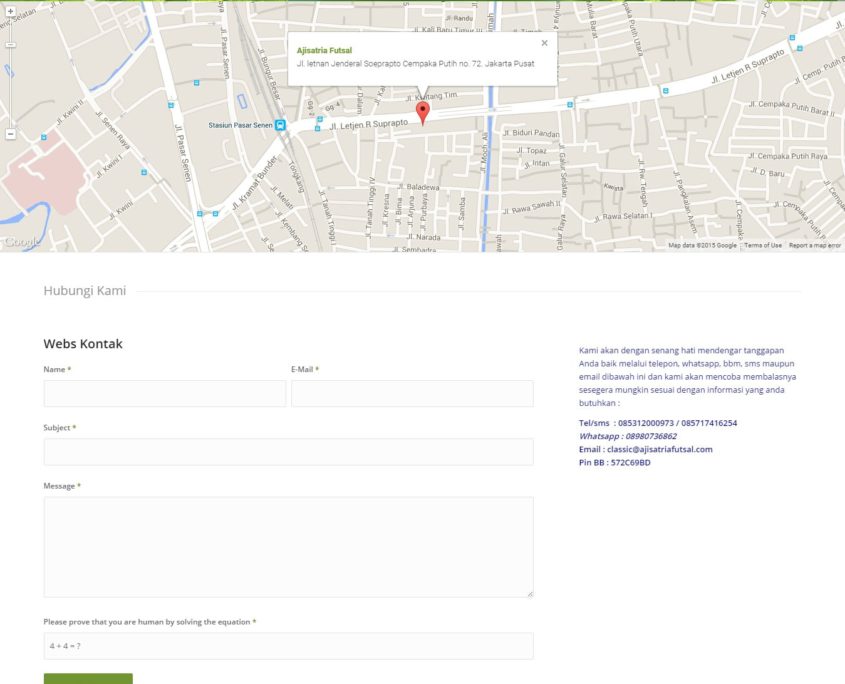Screen dimensions: 845x684
Task: Click the Whatsapp number 08980736862
Action: point(651,436)
